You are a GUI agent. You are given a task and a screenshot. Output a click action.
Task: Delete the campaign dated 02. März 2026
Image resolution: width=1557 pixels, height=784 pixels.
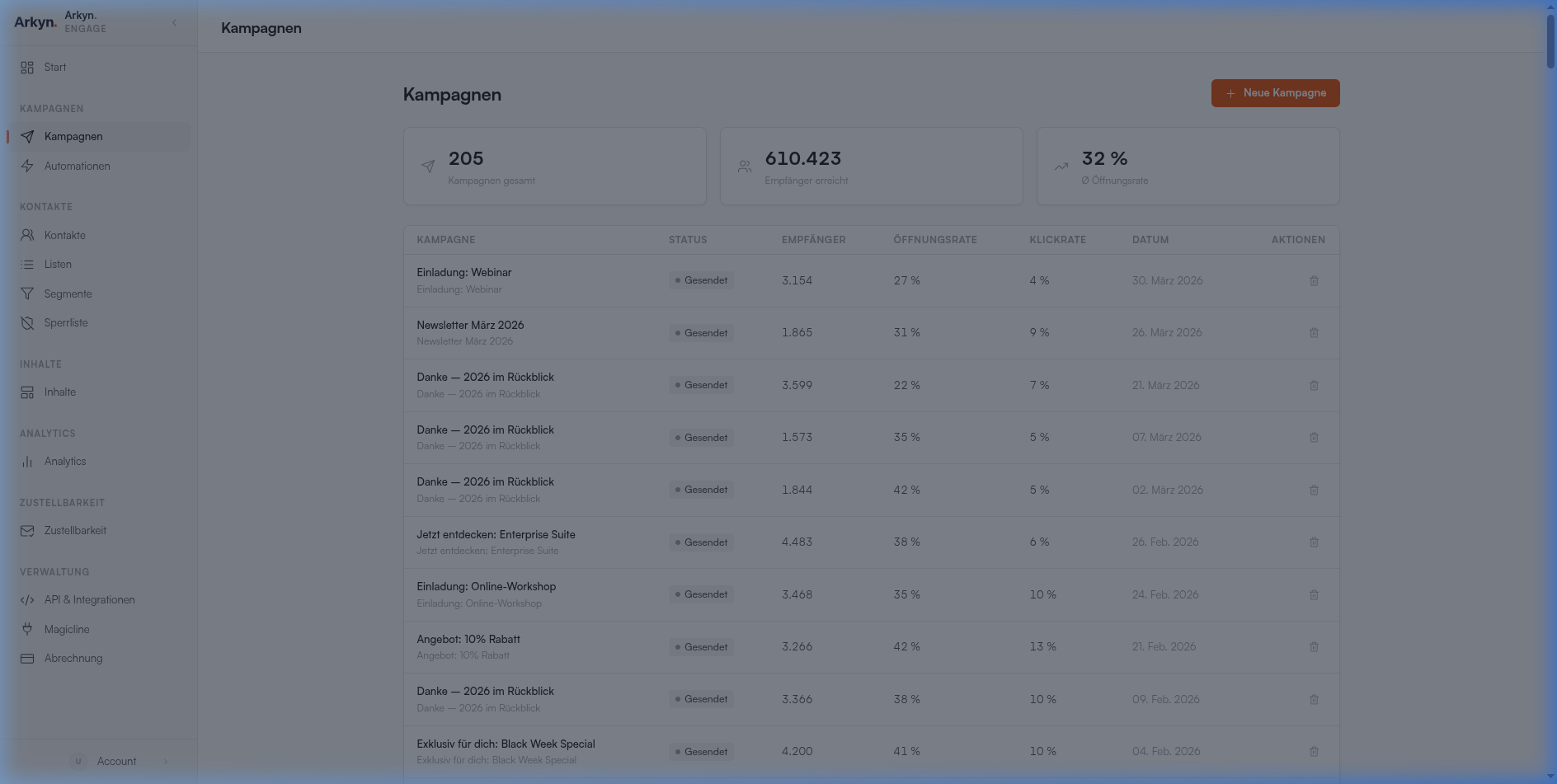(x=1314, y=491)
